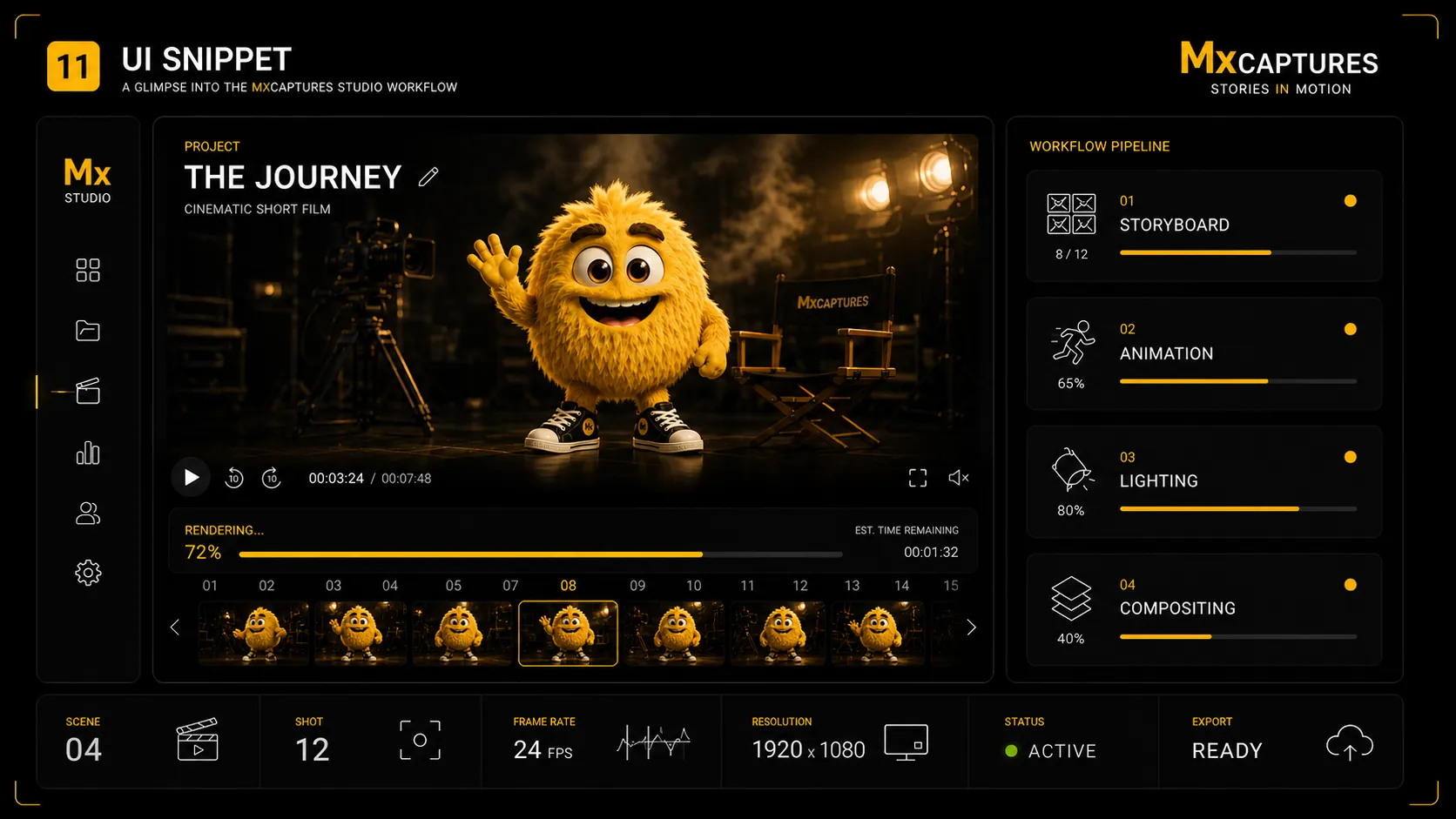The width and height of the screenshot is (1456, 819).
Task: Open the bar chart analytics icon
Action: 88,453
